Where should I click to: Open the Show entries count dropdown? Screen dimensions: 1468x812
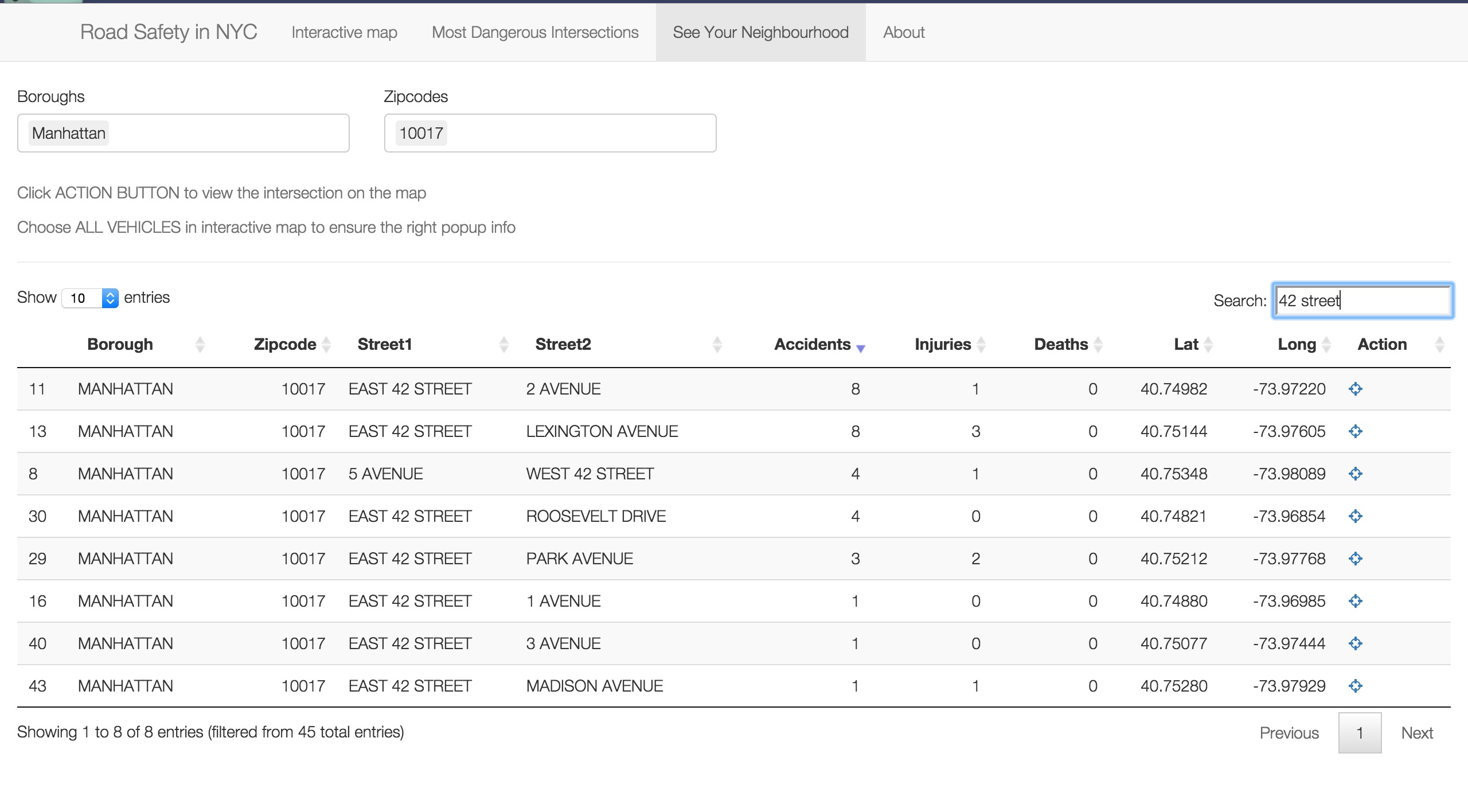pos(90,298)
